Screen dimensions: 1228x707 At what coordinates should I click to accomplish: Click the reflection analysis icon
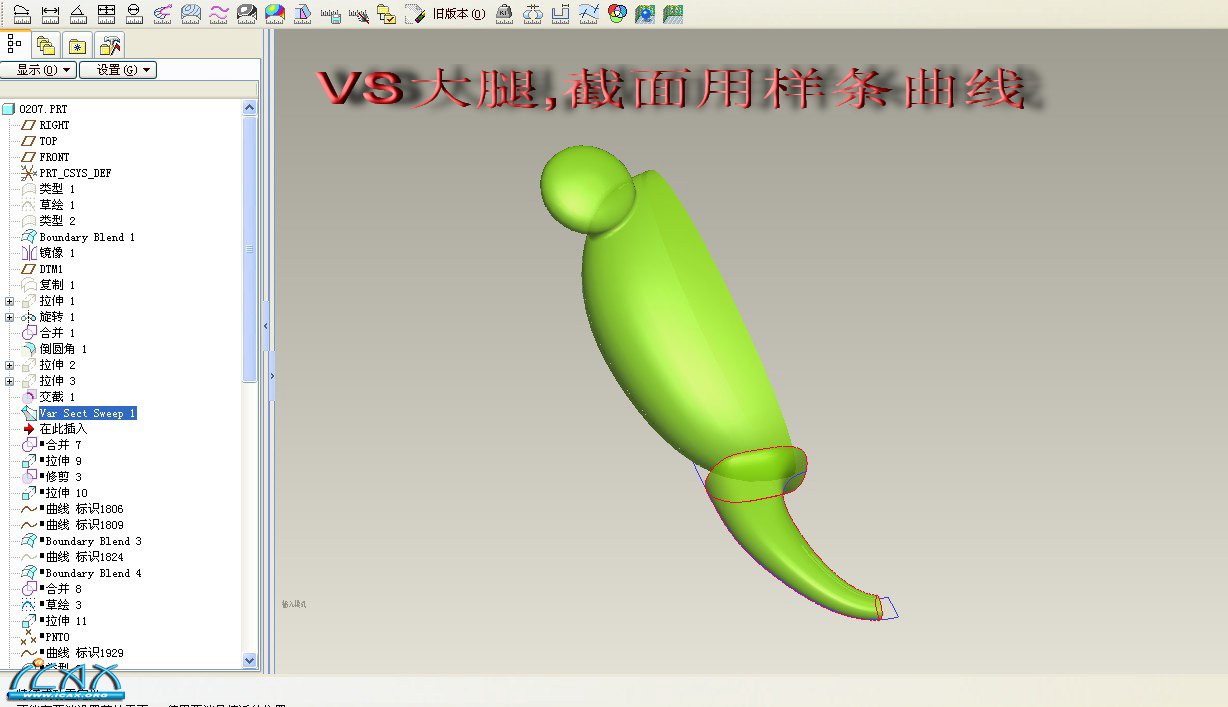[246, 14]
